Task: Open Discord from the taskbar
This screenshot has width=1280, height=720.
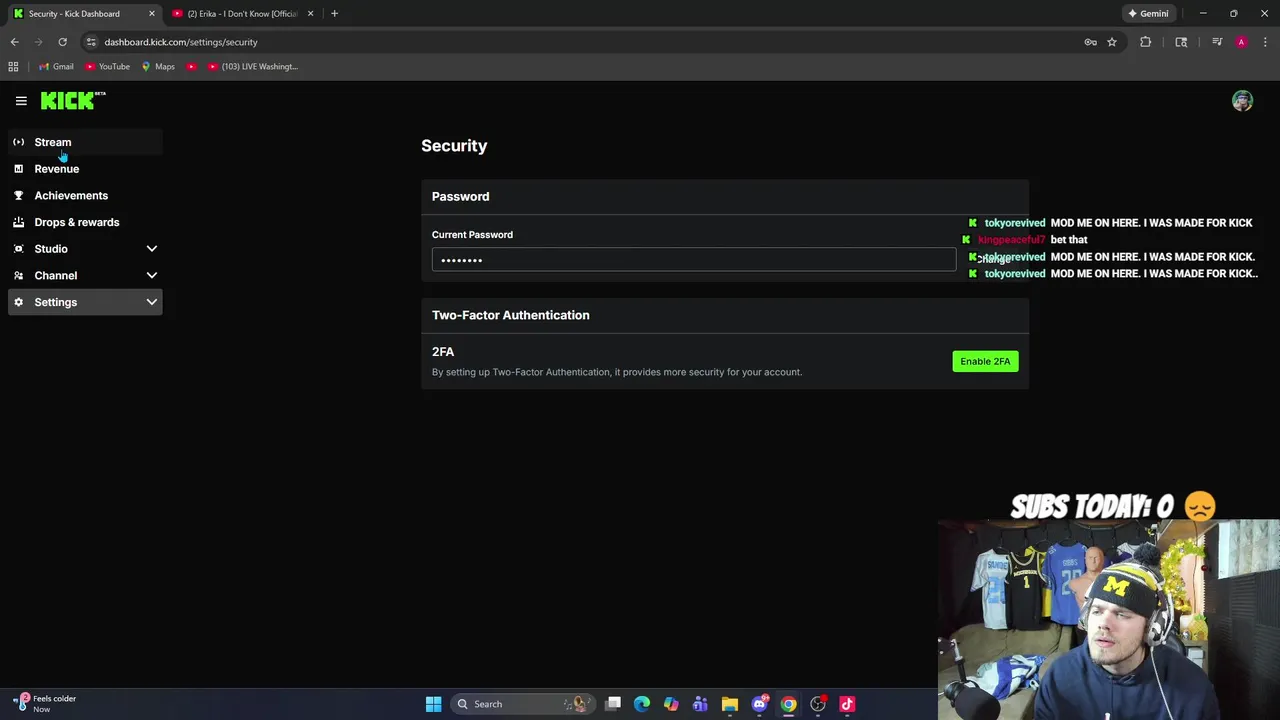Action: pos(759,704)
